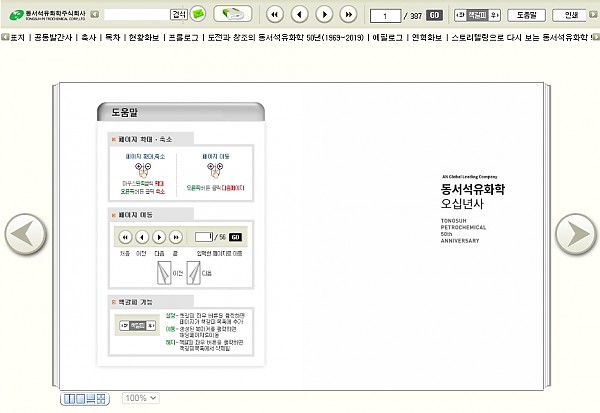Open the 100% zoom dropdown
The image size is (600, 413).
pos(141,398)
